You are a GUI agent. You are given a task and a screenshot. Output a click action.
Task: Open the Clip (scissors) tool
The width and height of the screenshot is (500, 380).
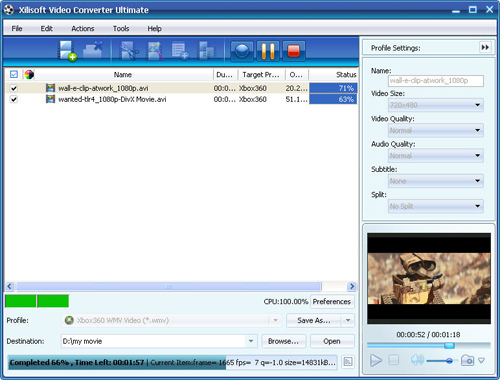(x=128, y=51)
